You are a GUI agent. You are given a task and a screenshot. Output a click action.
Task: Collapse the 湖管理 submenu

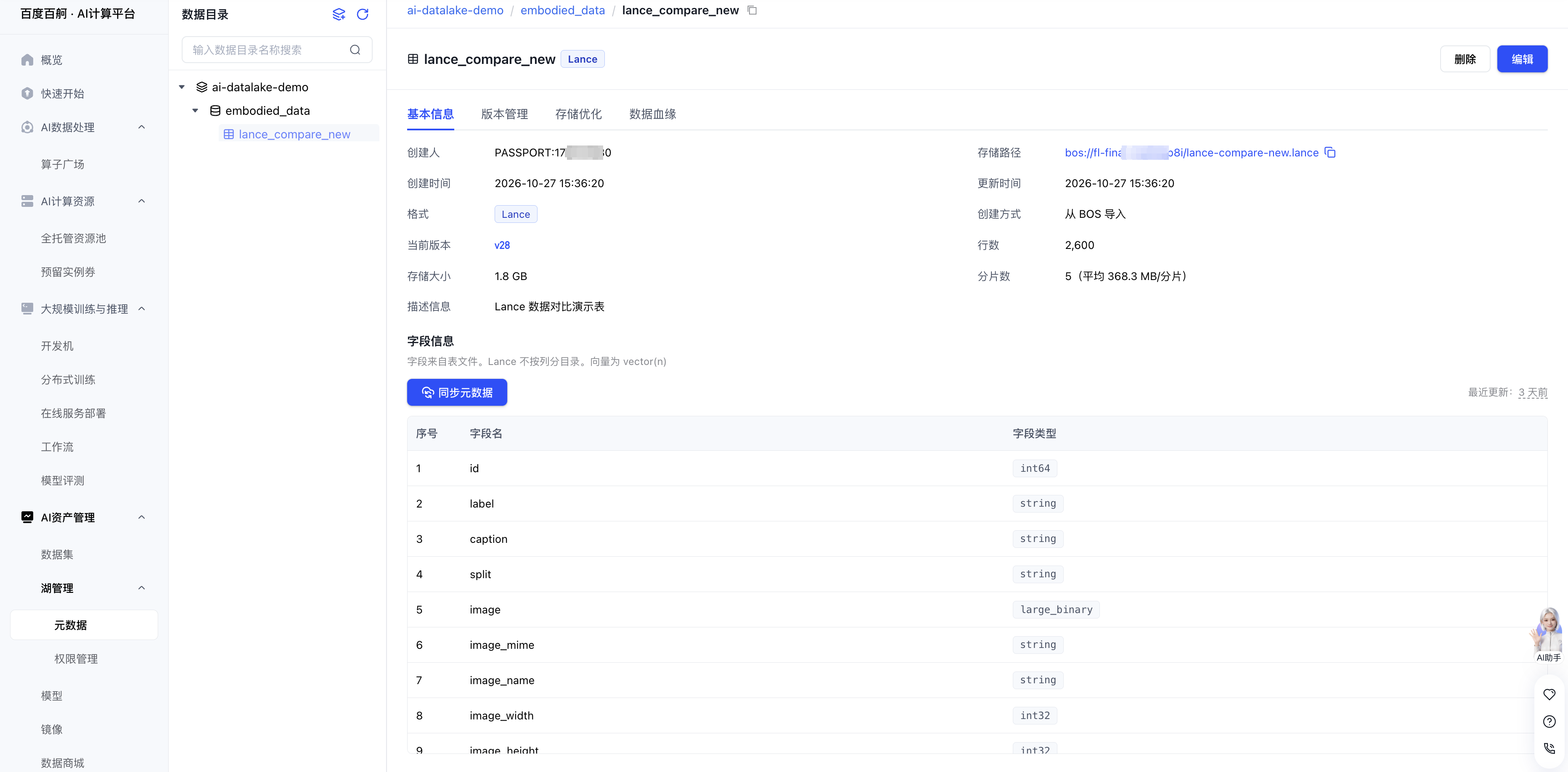click(x=141, y=588)
